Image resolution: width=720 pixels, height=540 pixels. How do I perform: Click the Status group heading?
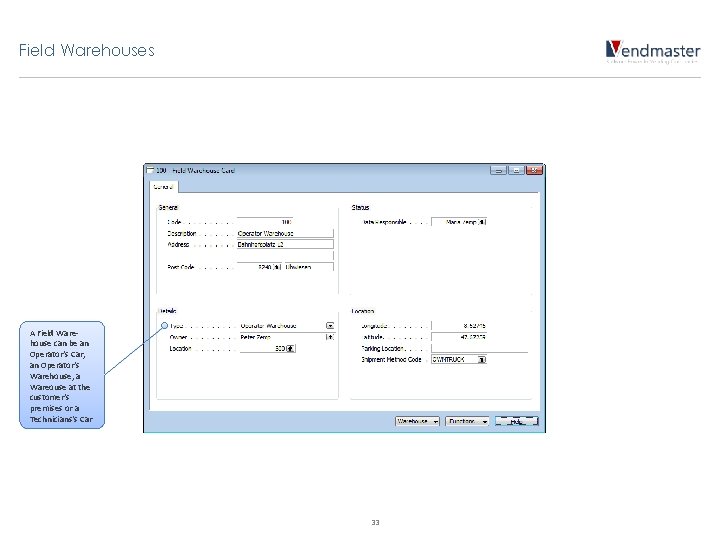tap(360, 208)
